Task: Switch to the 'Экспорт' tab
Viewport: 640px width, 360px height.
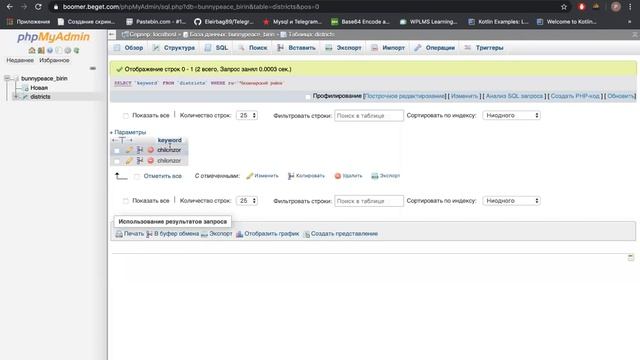Action: pos(343,48)
